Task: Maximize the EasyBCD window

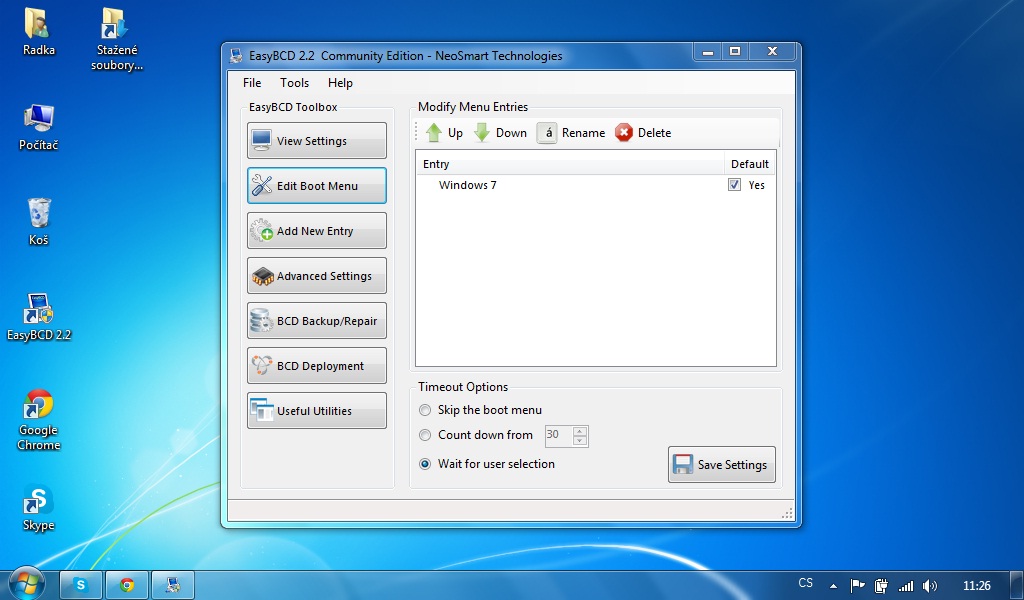Action: pyautogui.click(x=735, y=52)
